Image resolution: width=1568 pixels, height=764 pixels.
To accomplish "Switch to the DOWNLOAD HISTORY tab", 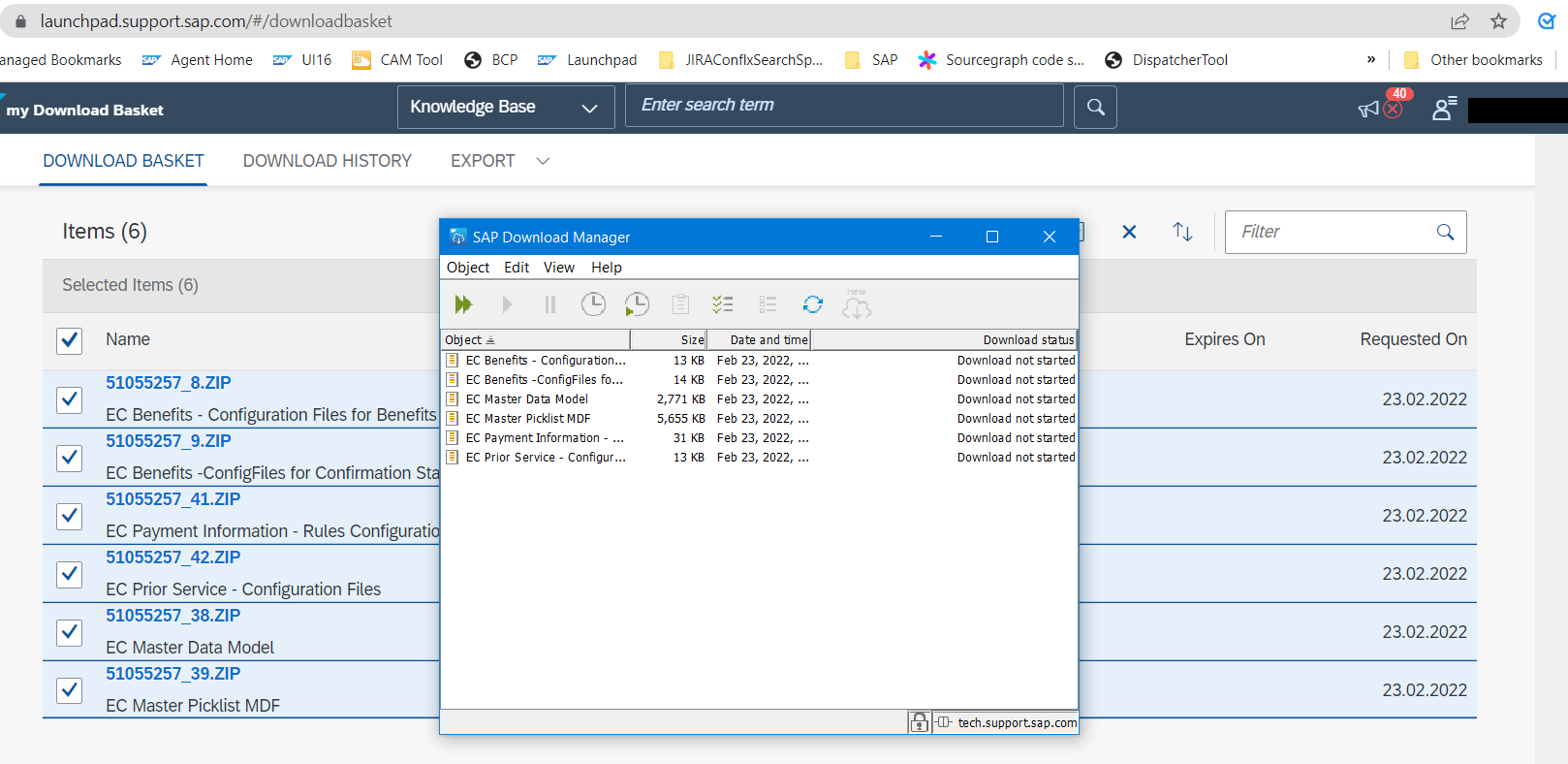I will pyautogui.click(x=328, y=161).
